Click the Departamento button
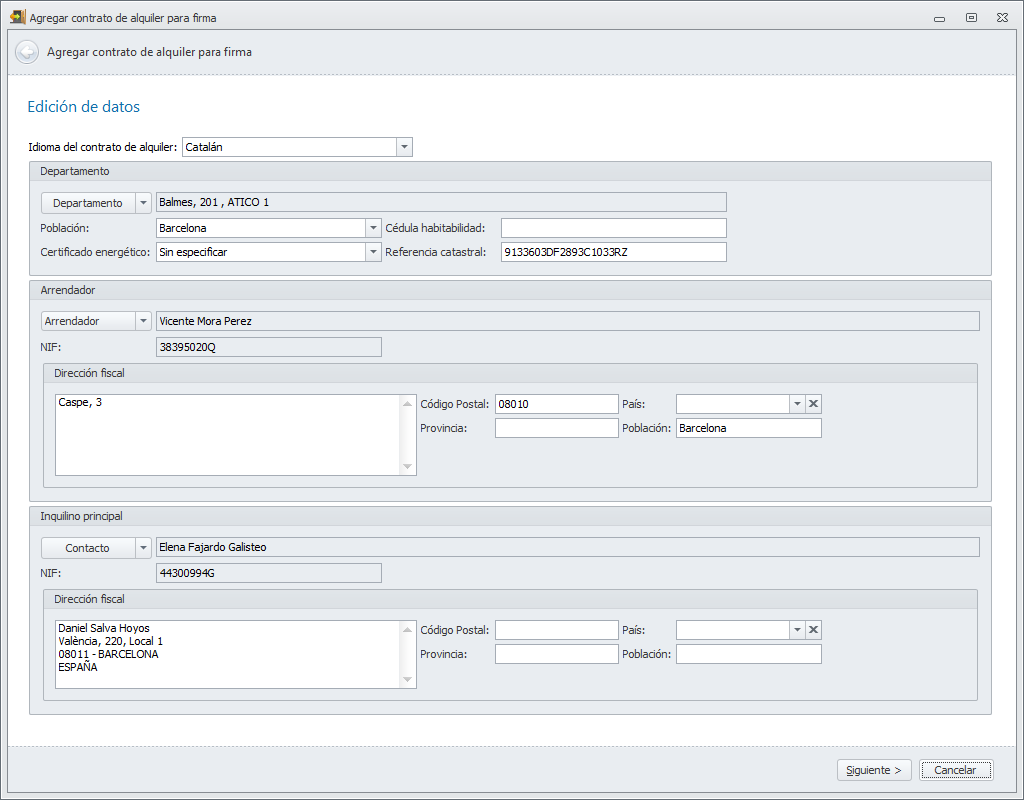The width and height of the screenshot is (1024, 800). coord(88,203)
